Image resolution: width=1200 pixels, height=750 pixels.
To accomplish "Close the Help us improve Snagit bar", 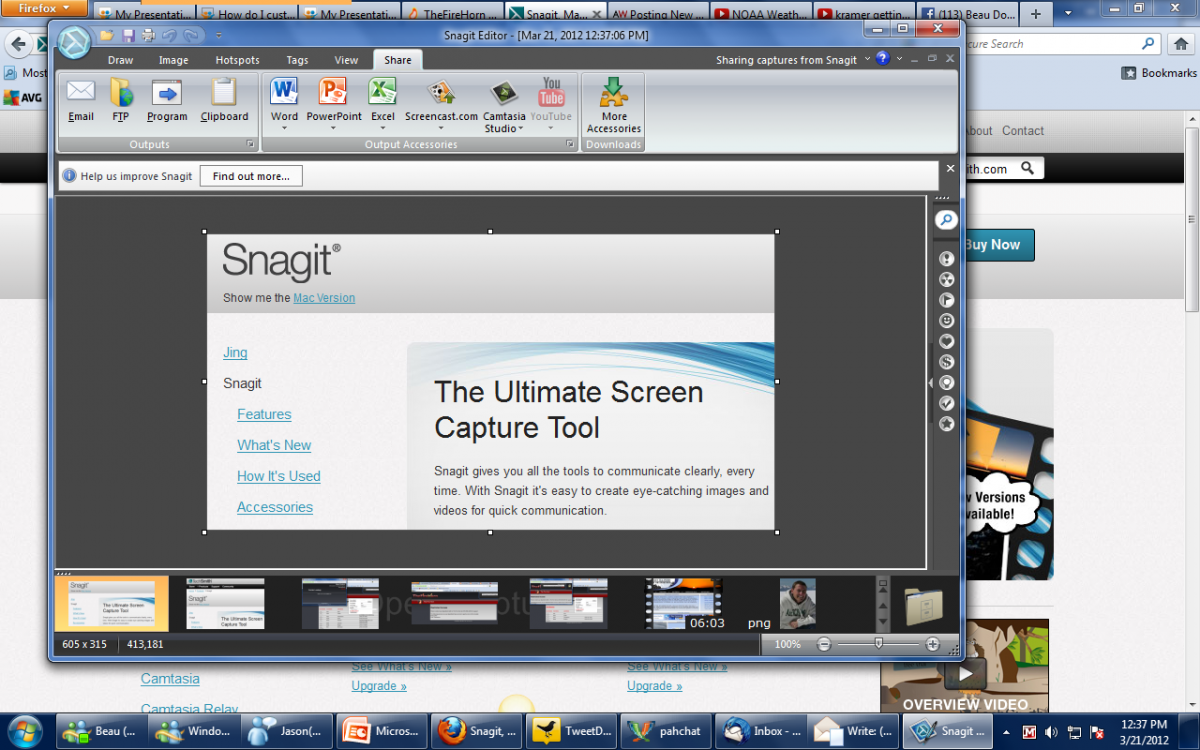I will click(951, 169).
